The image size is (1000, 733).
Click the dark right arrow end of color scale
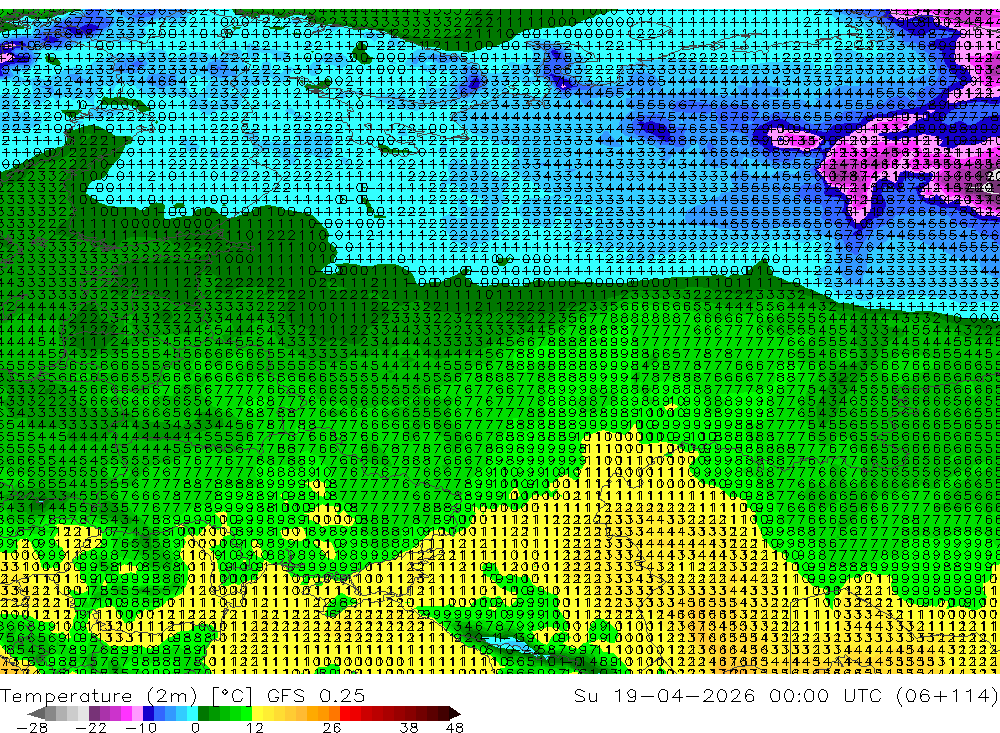tap(454, 713)
